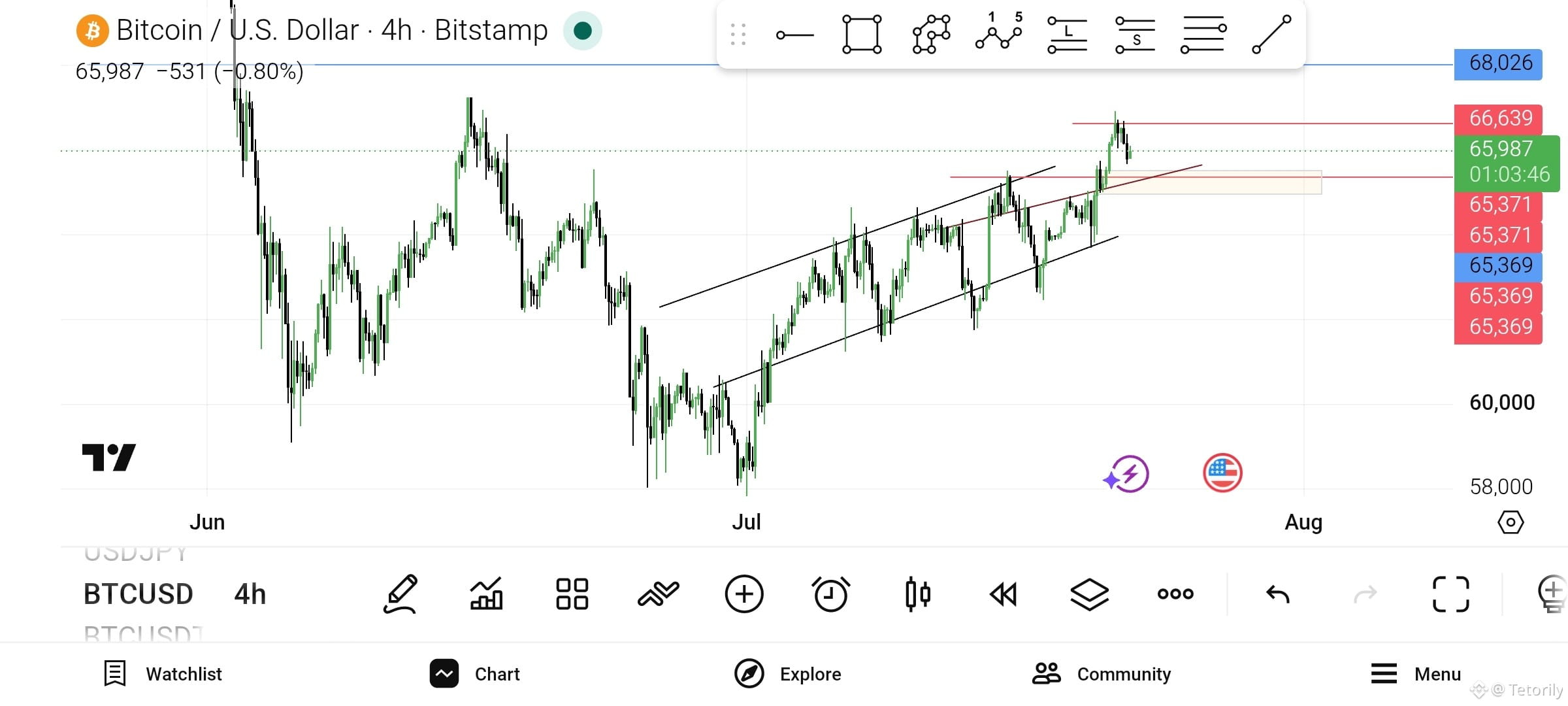The width and height of the screenshot is (1568, 706).
Task: Open the three-dots more options
Action: 1175,594
